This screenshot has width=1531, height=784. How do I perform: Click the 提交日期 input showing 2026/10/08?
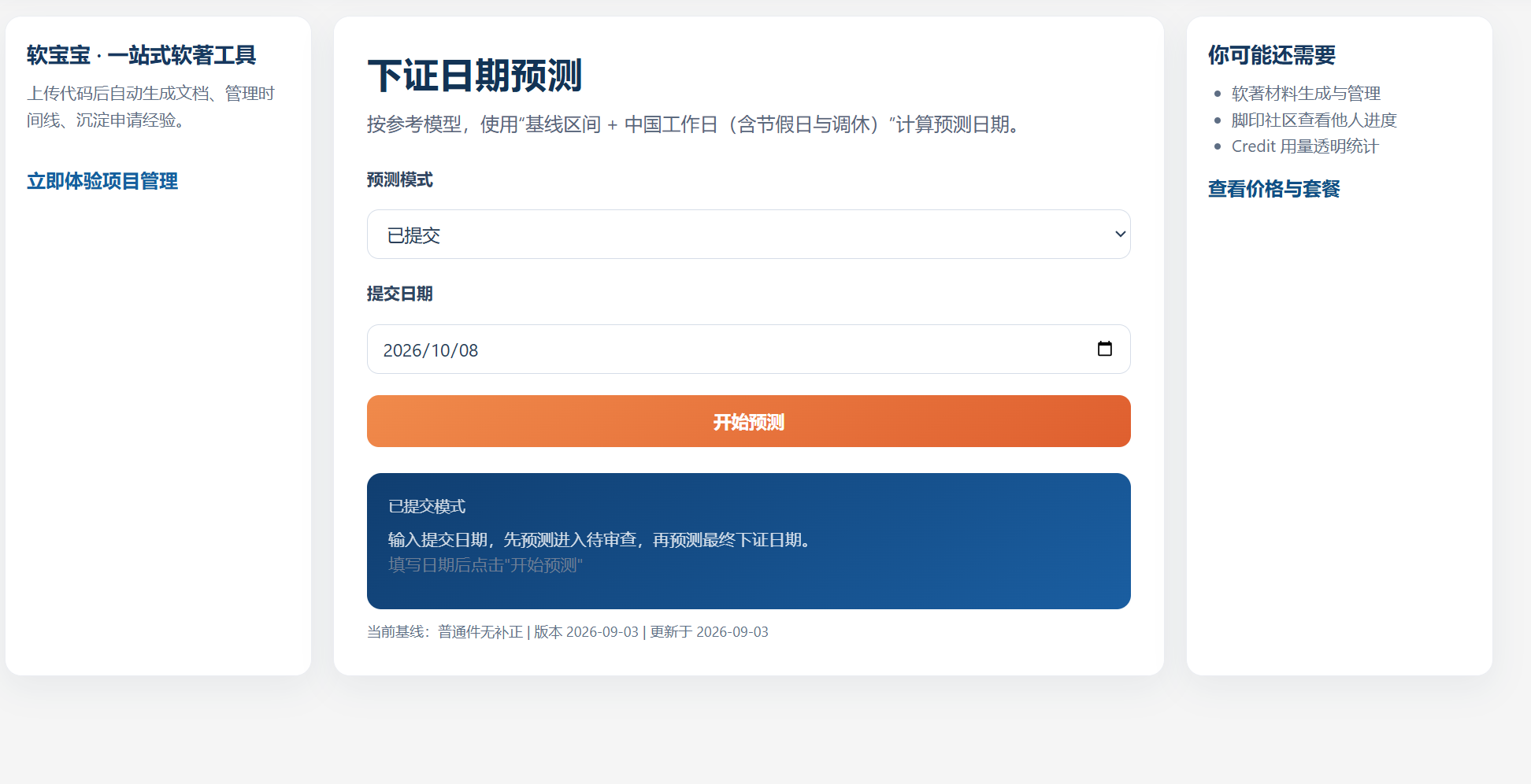click(748, 349)
